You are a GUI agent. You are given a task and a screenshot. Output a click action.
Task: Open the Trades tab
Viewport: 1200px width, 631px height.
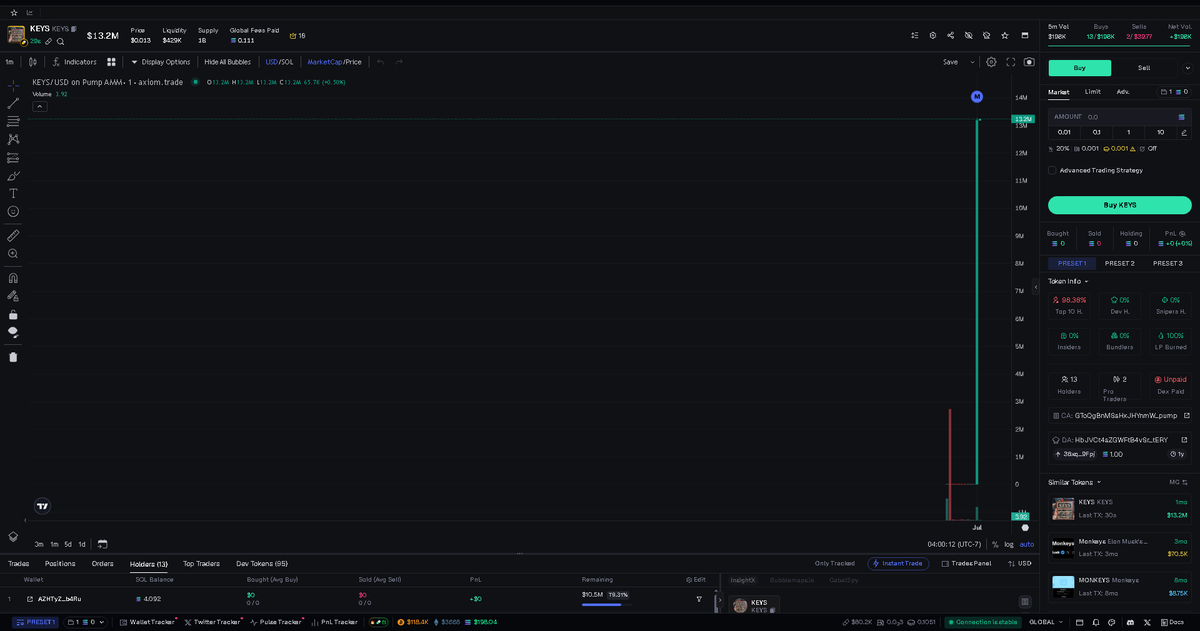tap(18, 564)
